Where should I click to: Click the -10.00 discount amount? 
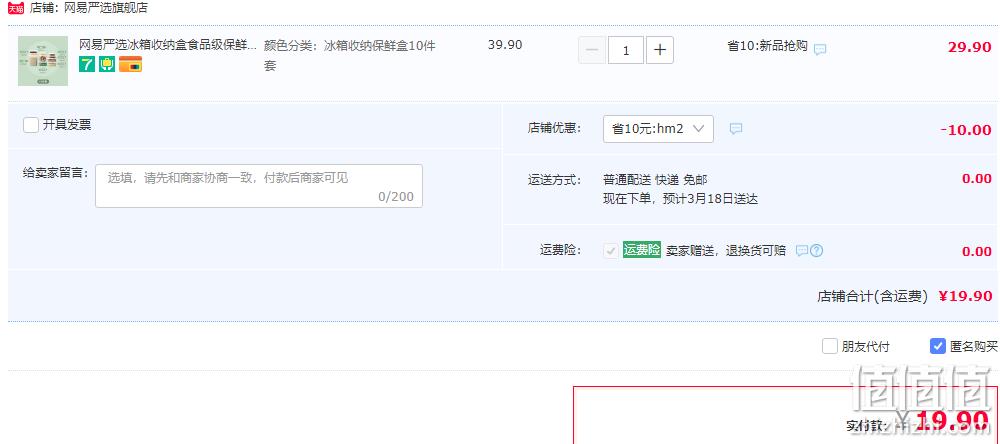click(x=966, y=130)
